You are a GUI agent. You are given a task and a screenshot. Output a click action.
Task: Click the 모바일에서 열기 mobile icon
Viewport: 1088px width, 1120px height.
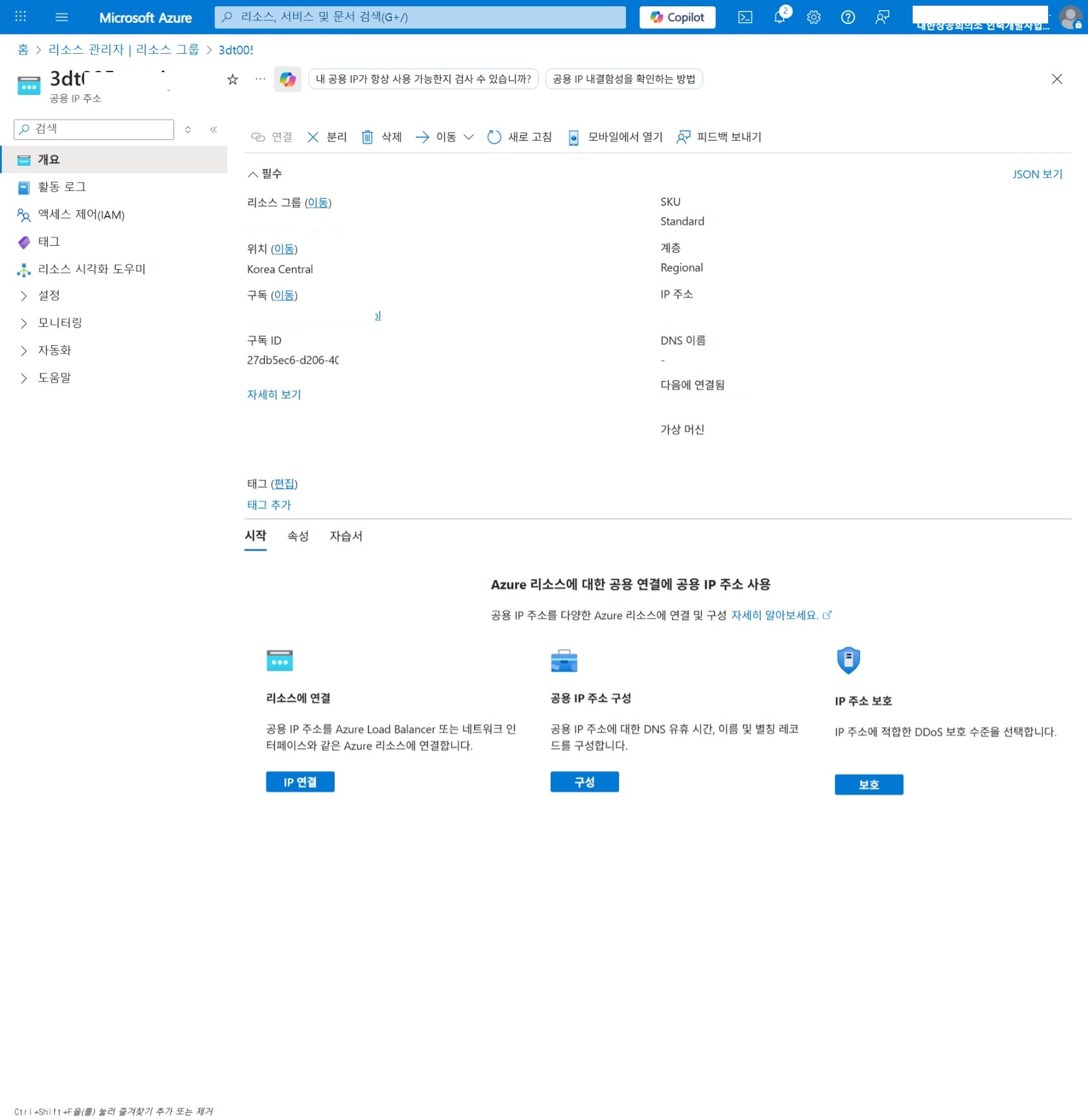pyautogui.click(x=573, y=137)
